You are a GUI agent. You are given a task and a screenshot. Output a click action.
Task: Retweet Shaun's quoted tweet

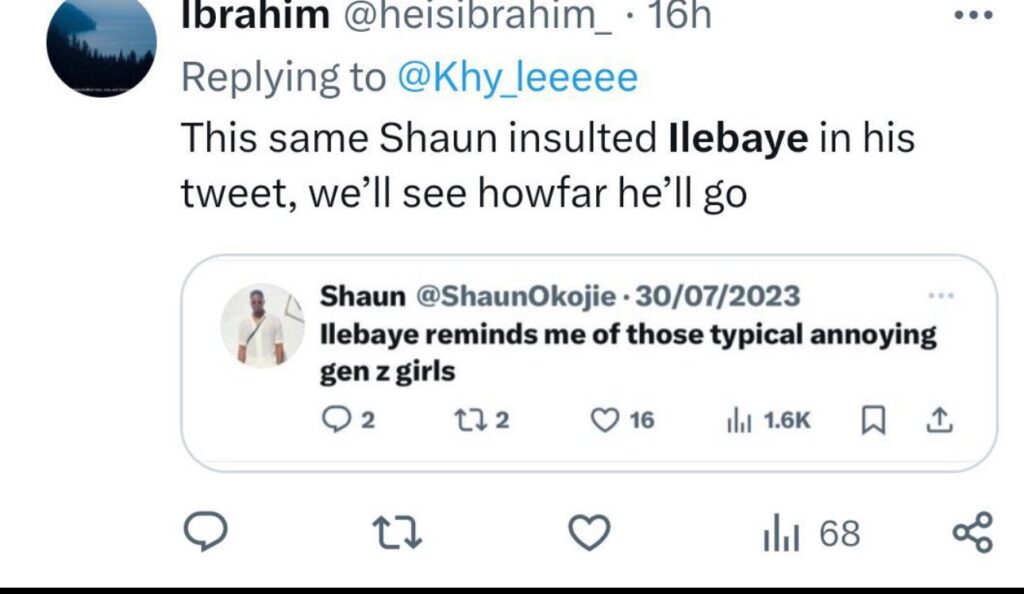click(481, 420)
